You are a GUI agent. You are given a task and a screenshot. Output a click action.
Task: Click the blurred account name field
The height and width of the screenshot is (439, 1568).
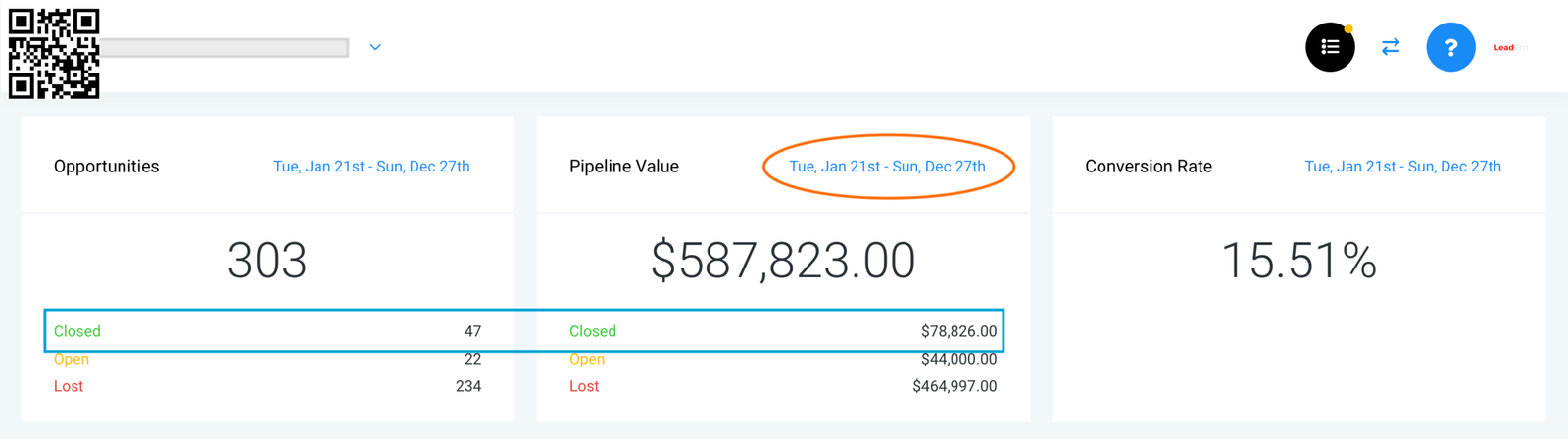point(223,47)
